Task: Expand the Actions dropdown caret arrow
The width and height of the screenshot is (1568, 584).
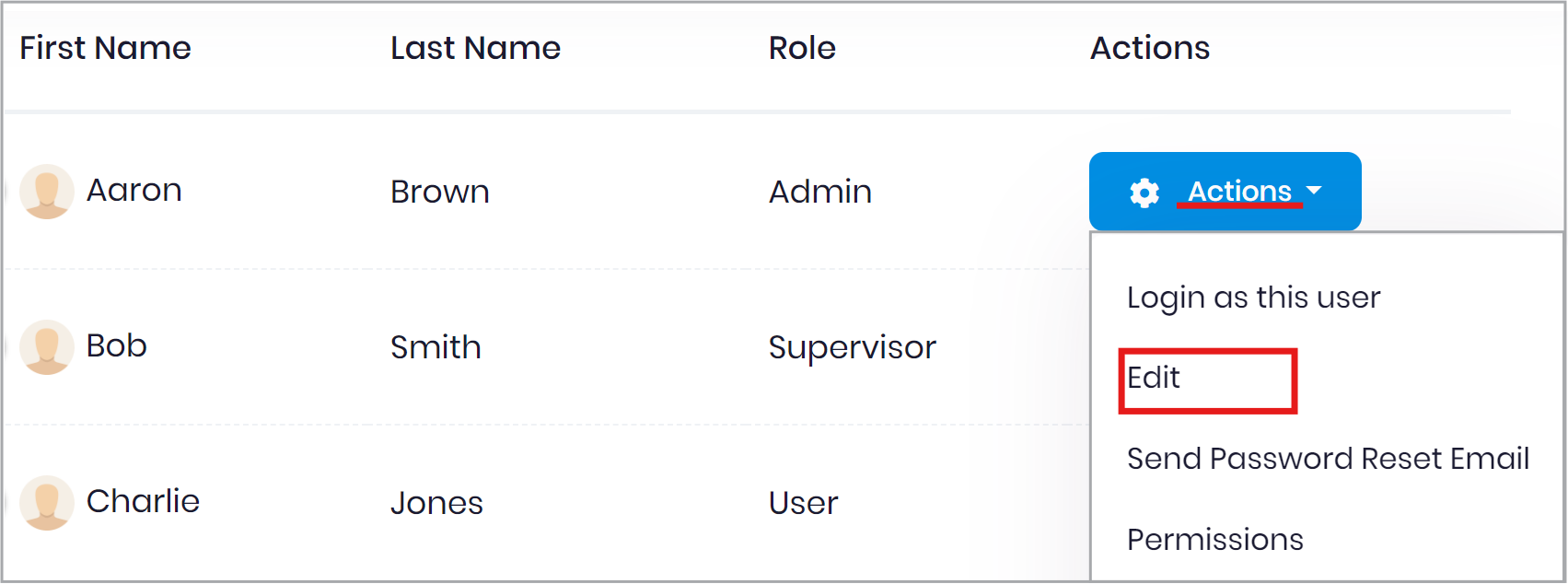Action: (x=1314, y=191)
